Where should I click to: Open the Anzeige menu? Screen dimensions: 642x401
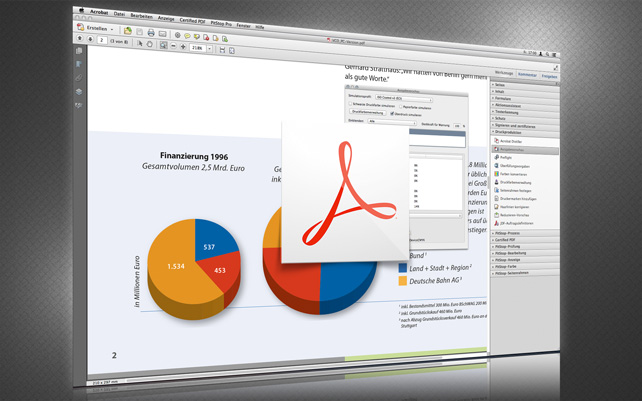[166, 18]
